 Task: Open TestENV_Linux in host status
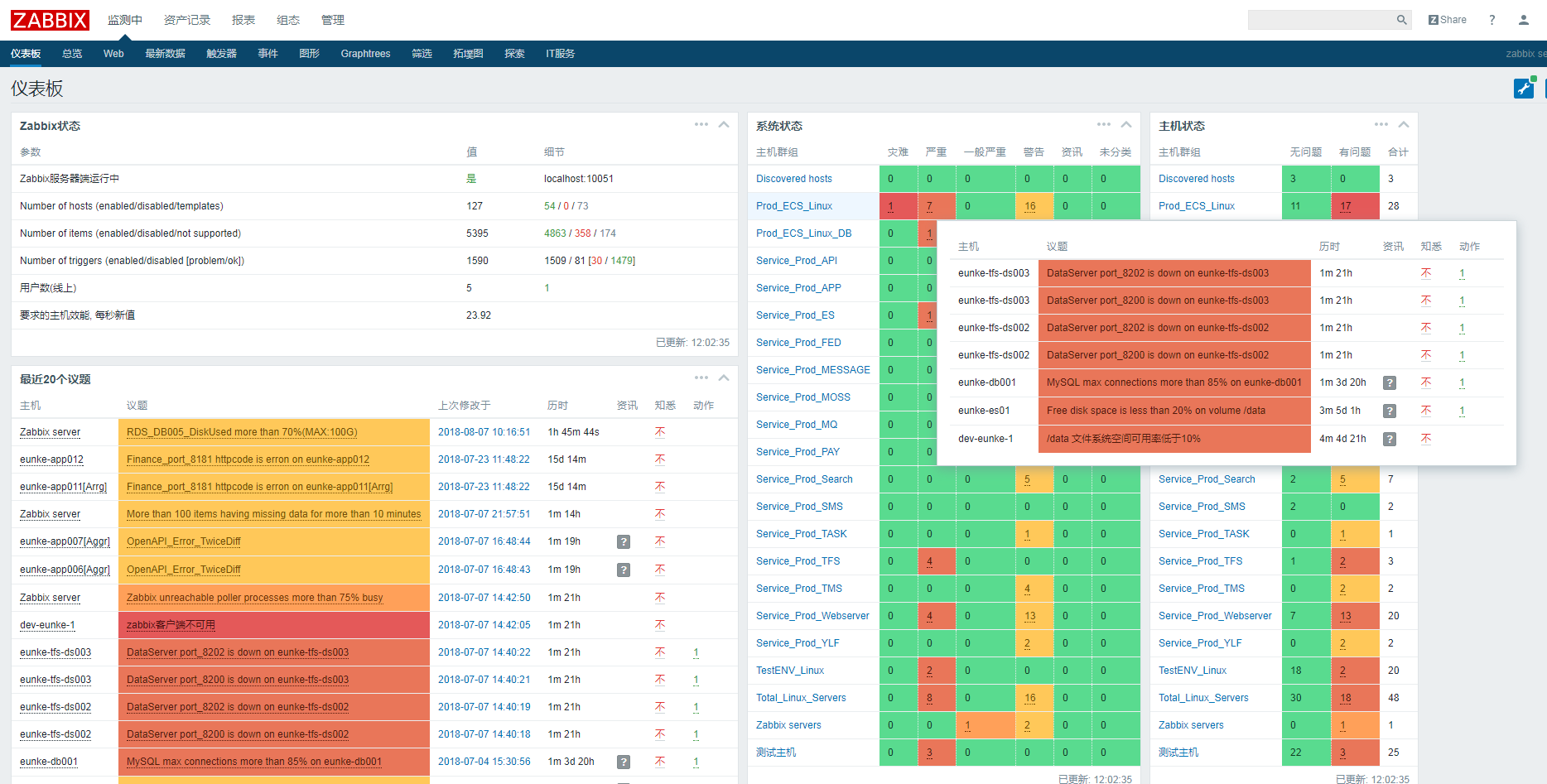point(1193,671)
